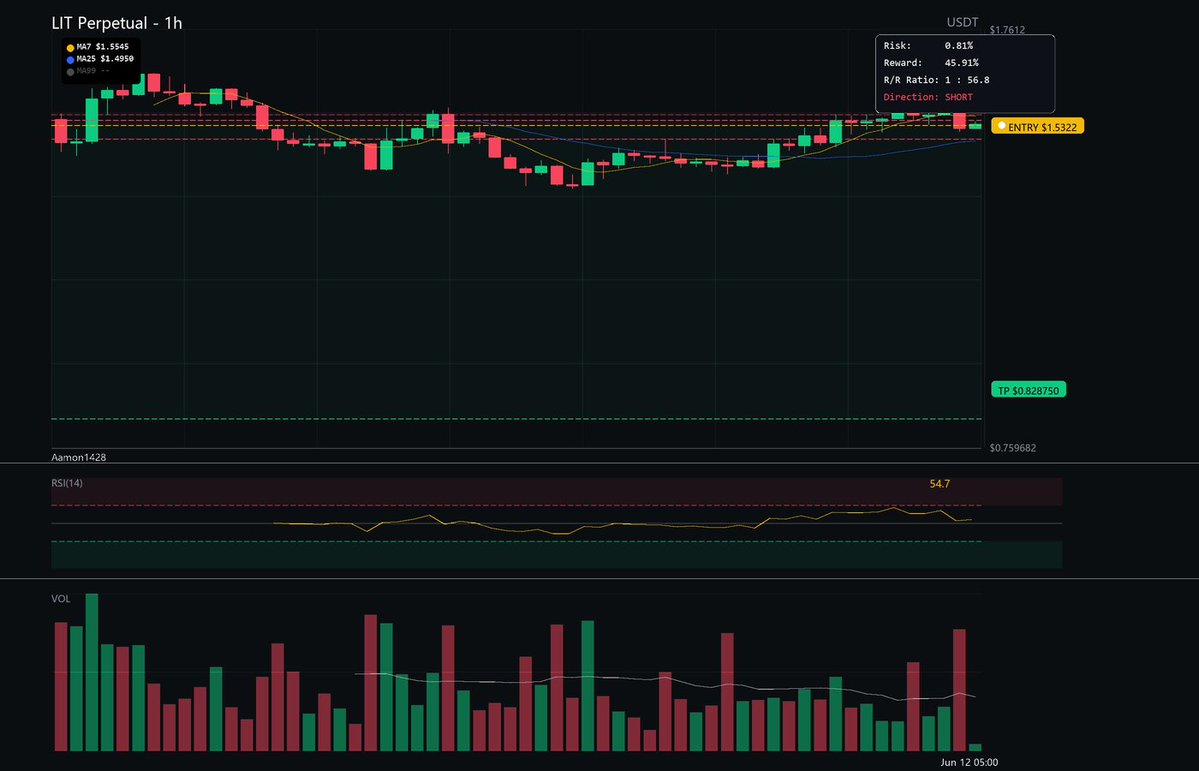Toggle the greyed-out MA99 legend entry
Screen dimensions: 1199x771
[x=87, y=71]
